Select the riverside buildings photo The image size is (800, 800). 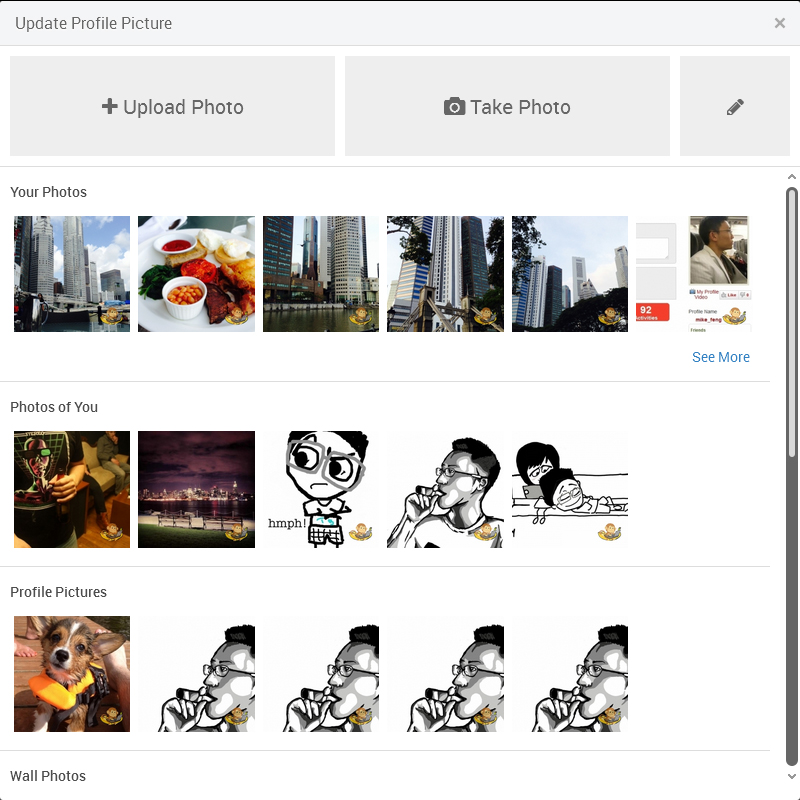pyautogui.click(x=321, y=274)
